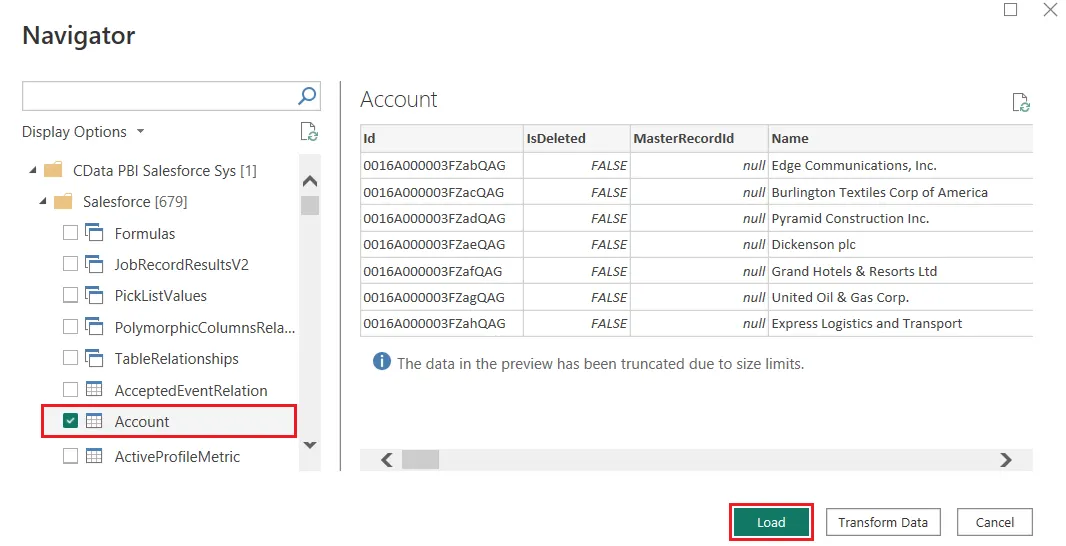Click the Salesforce folder icon
Image resolution: width=1066 pixels, height=546 pixels.
[63, 202]
